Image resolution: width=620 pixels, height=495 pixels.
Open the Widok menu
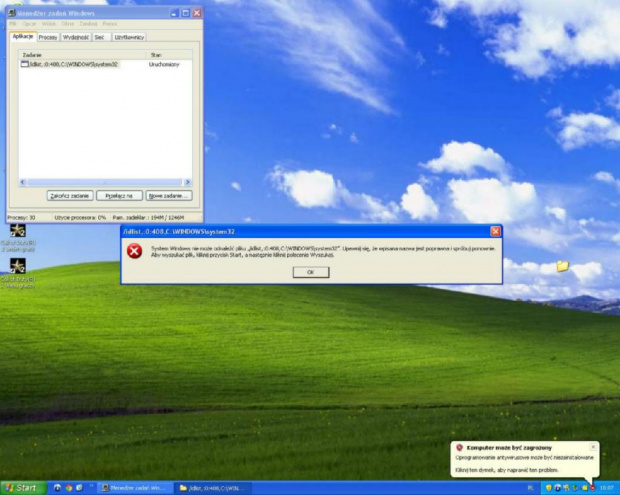click(49, 24)
